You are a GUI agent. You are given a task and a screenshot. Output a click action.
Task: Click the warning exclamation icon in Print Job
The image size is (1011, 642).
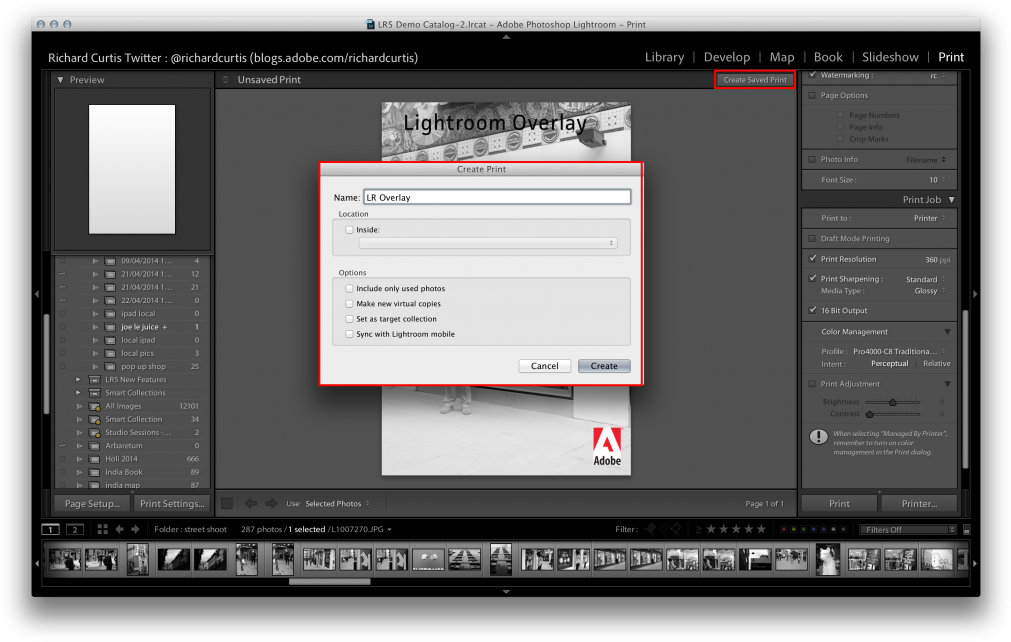click(818, 437)
